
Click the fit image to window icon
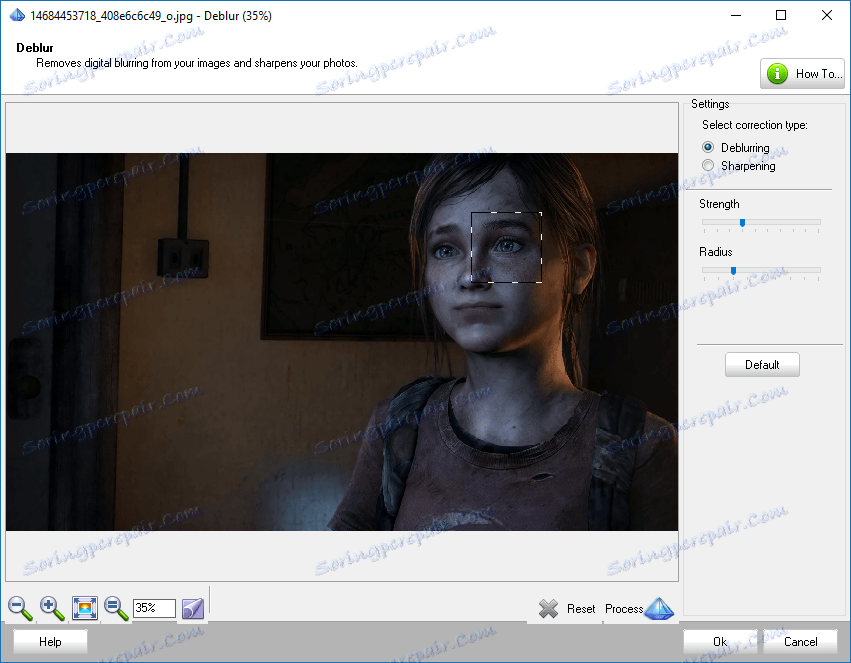click(x=85, y=608)
